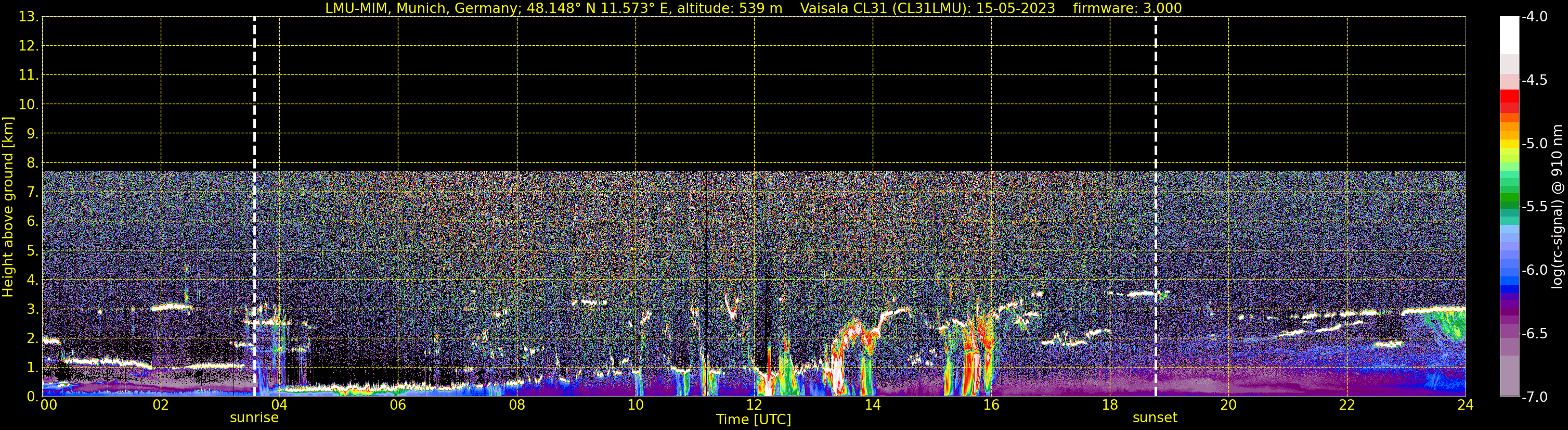1568x430 pixels.
Task: Click the time axis tick label '14'
Action: (x=873, y=406)
